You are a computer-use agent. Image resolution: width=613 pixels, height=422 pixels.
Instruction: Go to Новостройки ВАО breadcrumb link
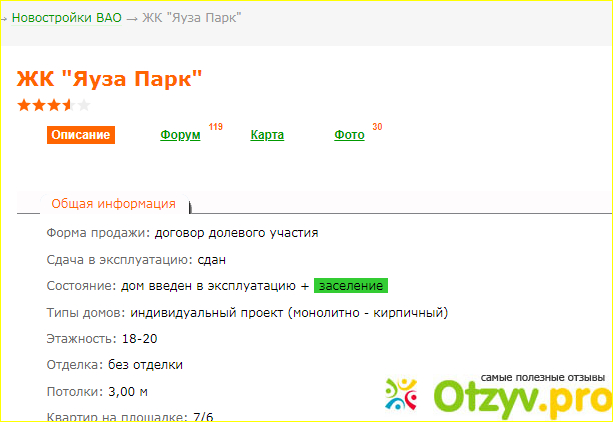(66, 18)
